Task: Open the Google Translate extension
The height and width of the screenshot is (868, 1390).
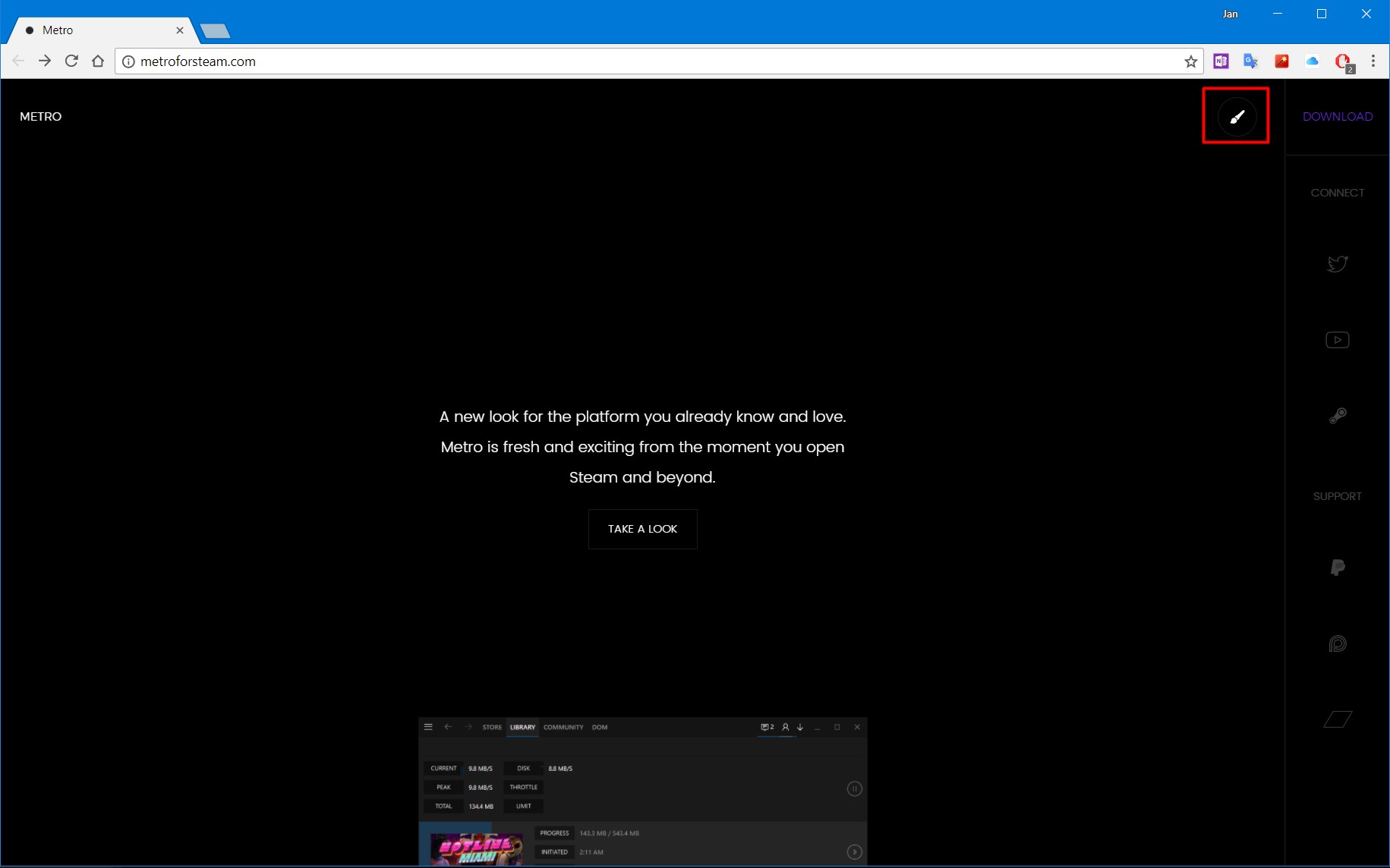Action: pos(1251,61)
